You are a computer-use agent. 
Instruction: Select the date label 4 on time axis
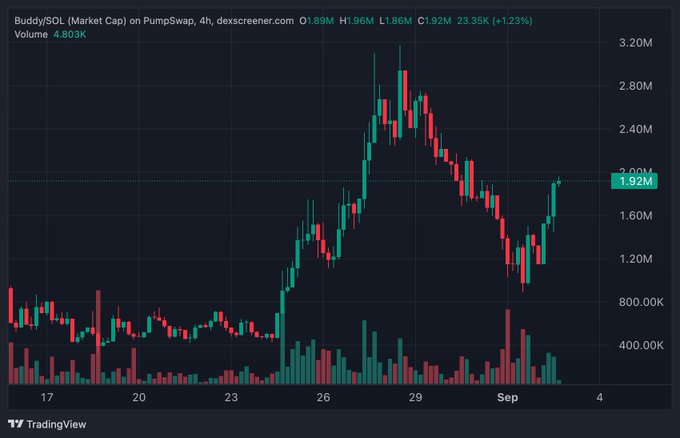click(600, 397)
